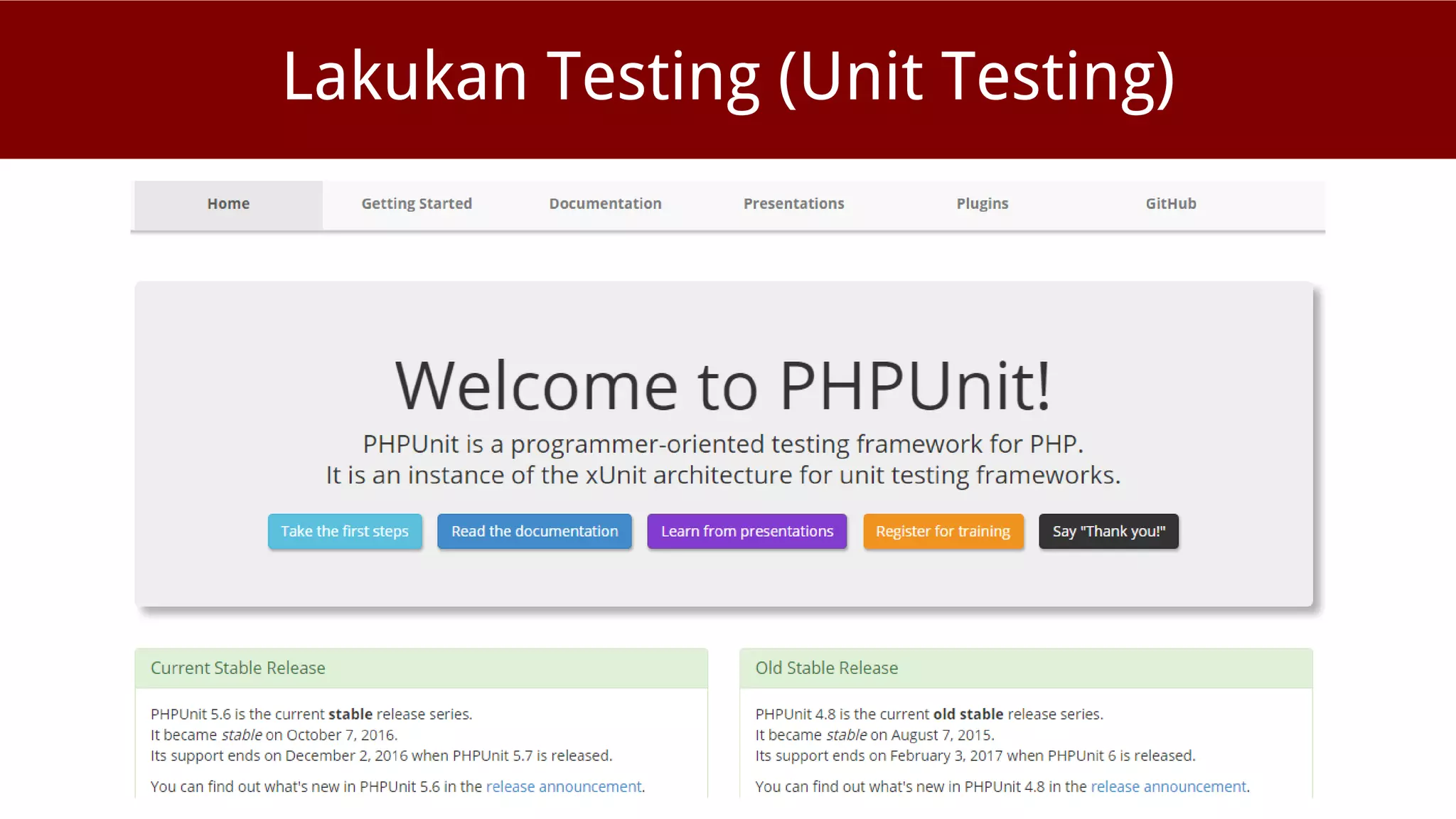
Task: Visit the GitHub tab
Action: pos(1170,204)
